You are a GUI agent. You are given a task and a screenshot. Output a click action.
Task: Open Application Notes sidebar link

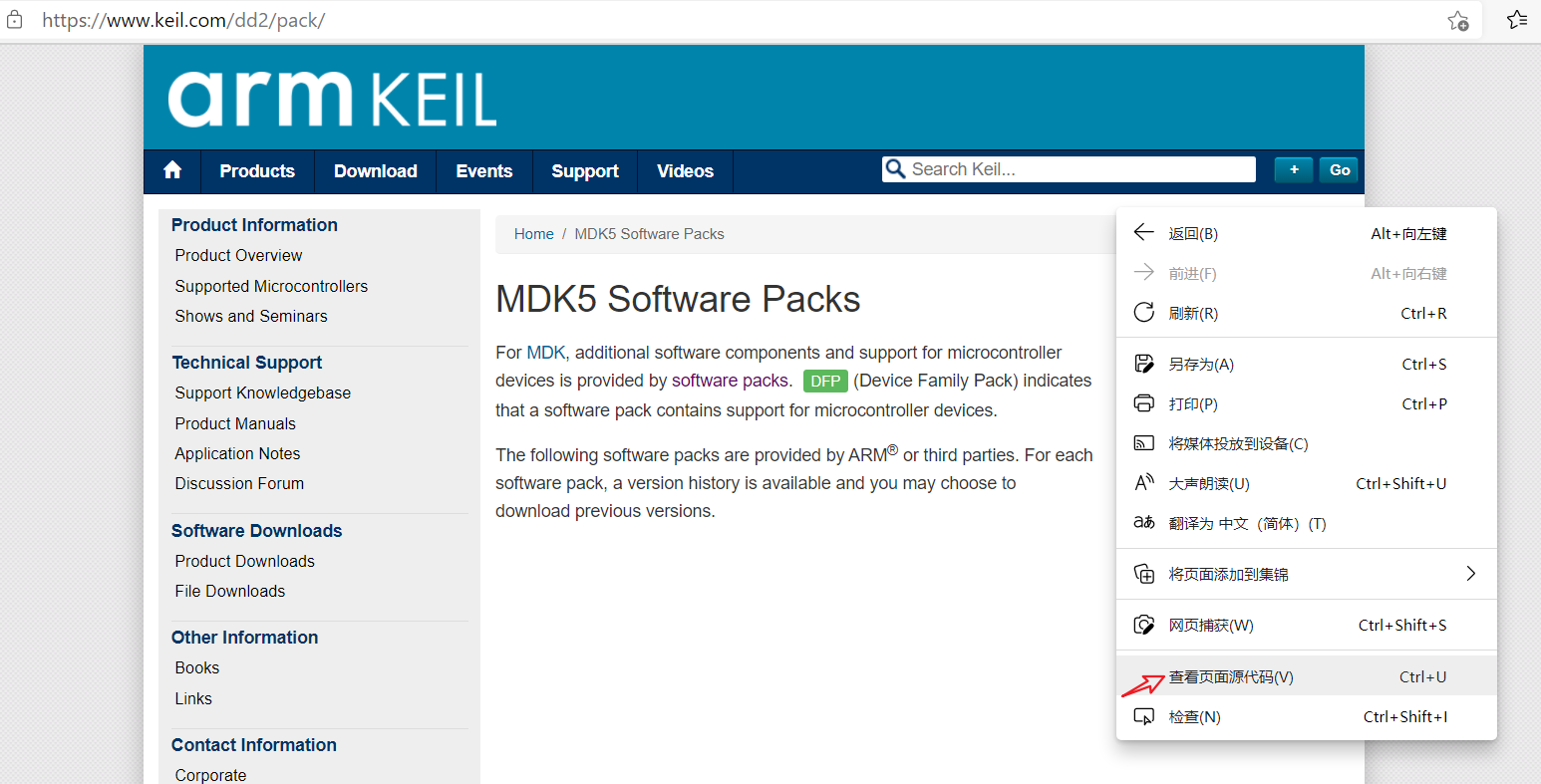pyautogui.click(x=237, y=453)
